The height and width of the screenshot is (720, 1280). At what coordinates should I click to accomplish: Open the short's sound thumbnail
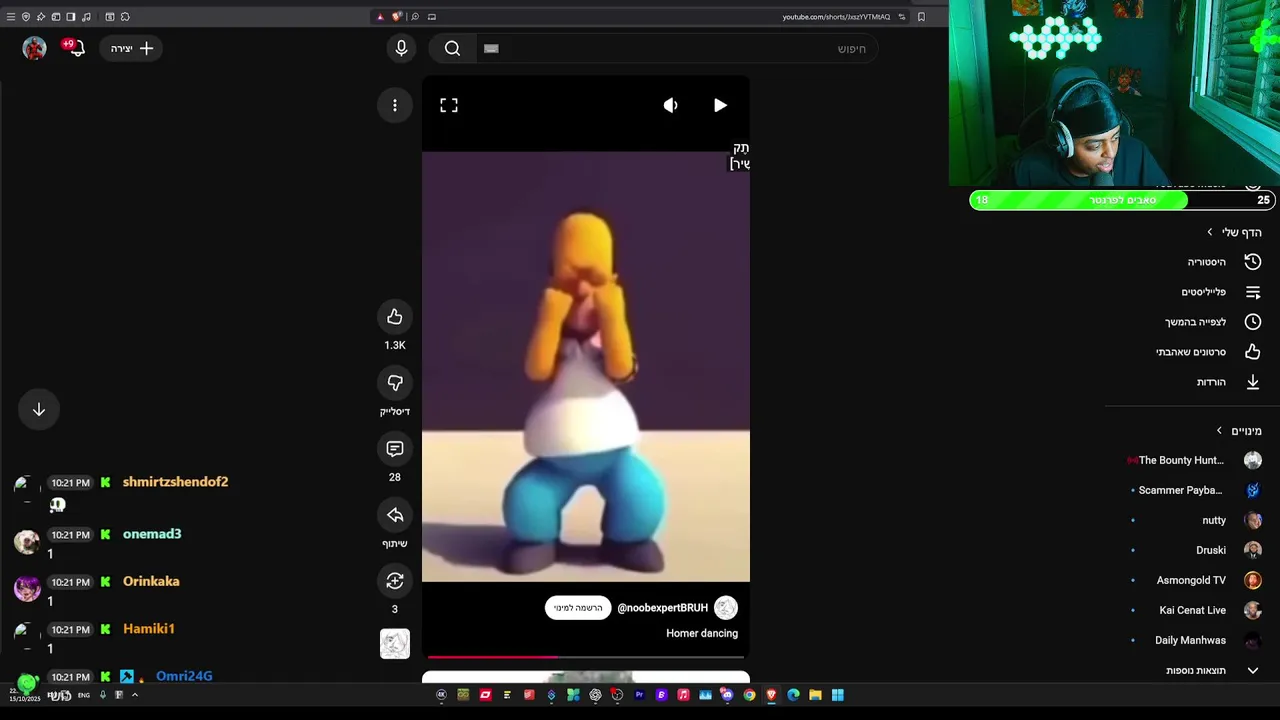point(395,644)
